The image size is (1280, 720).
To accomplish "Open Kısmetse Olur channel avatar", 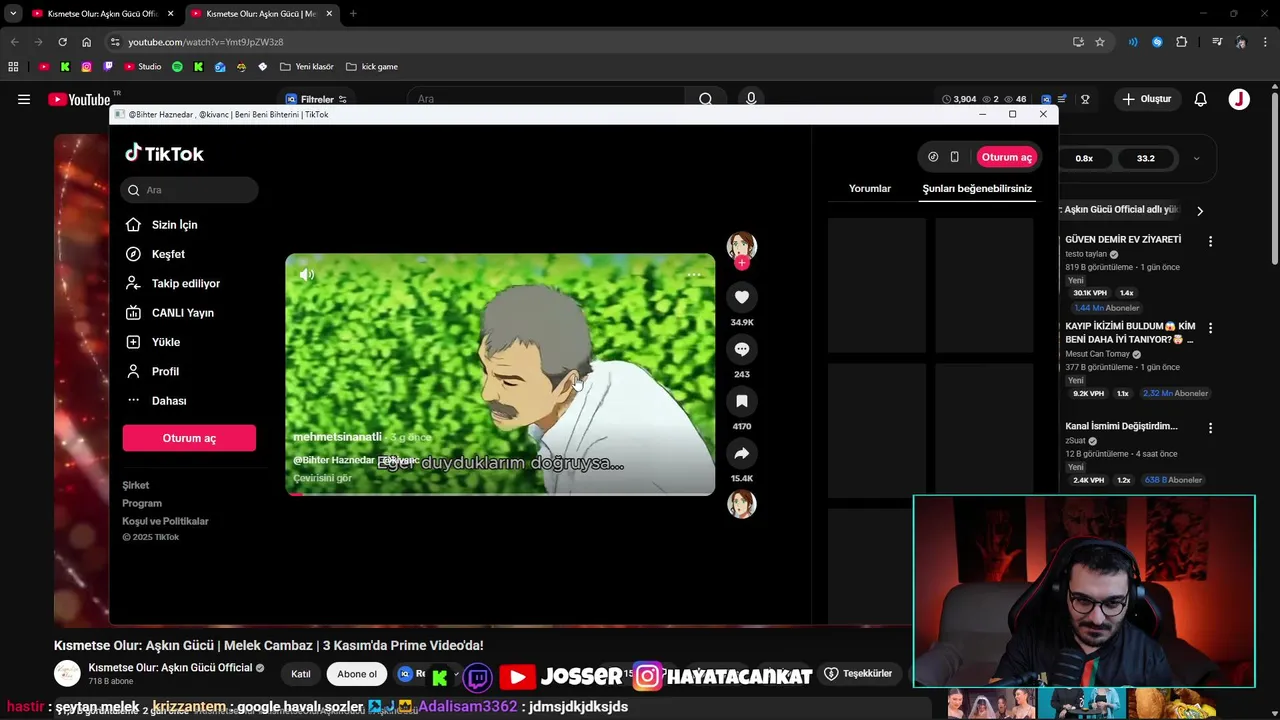I will coord(67,674).
